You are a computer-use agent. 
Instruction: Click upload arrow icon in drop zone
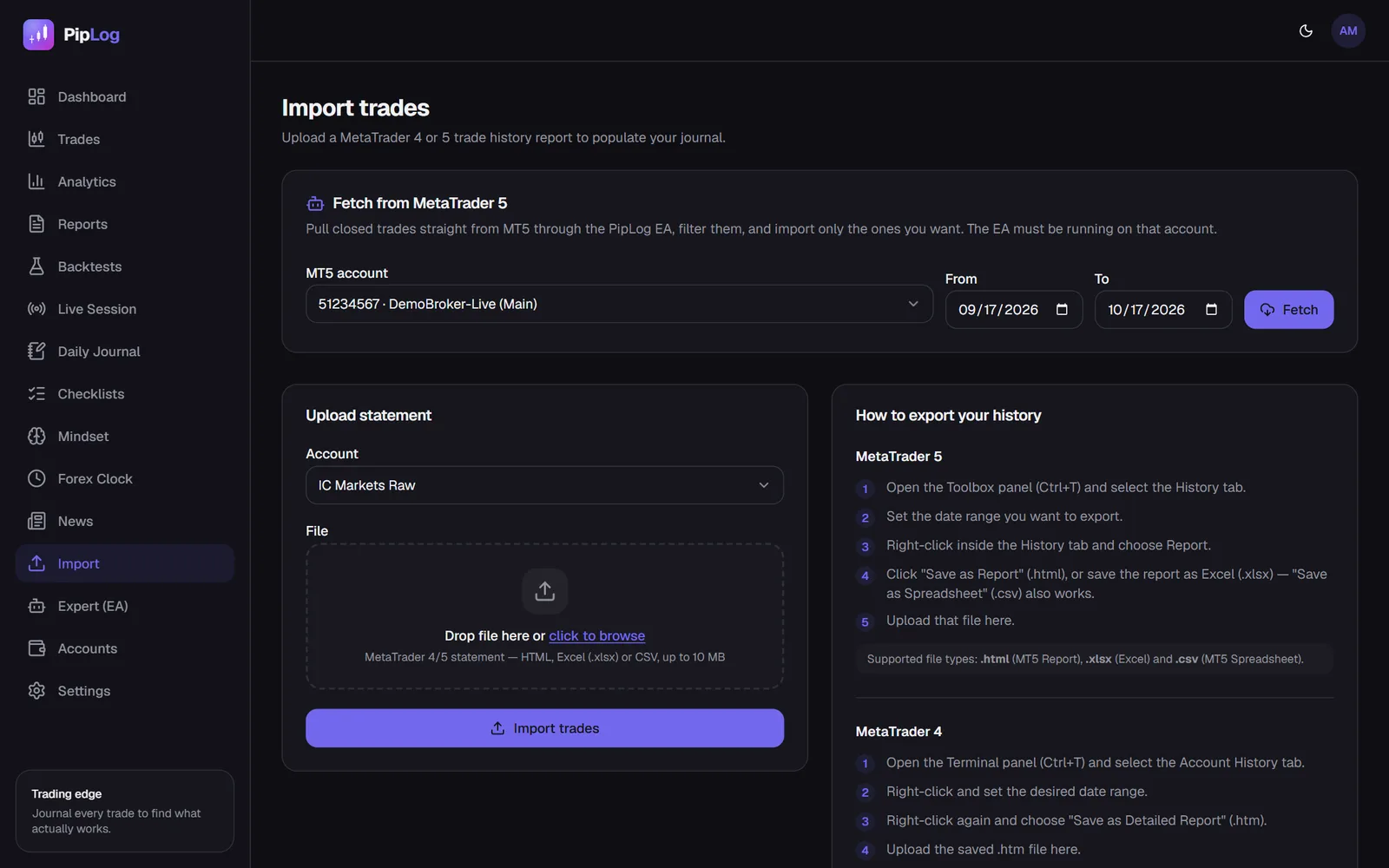(x=545, y=591)
